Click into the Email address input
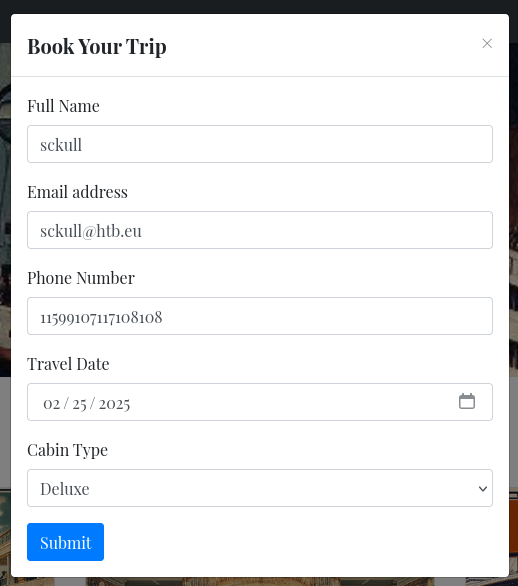The image size is (518, 586). click(260, 230)
